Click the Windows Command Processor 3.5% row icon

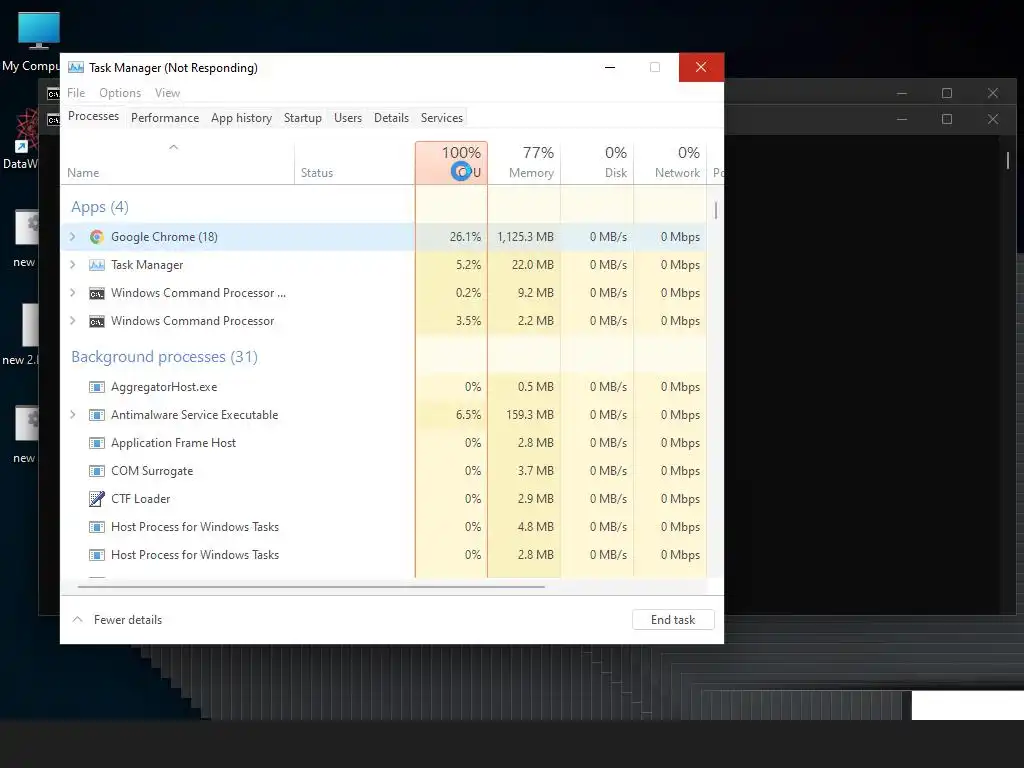[x=97, y=321]
